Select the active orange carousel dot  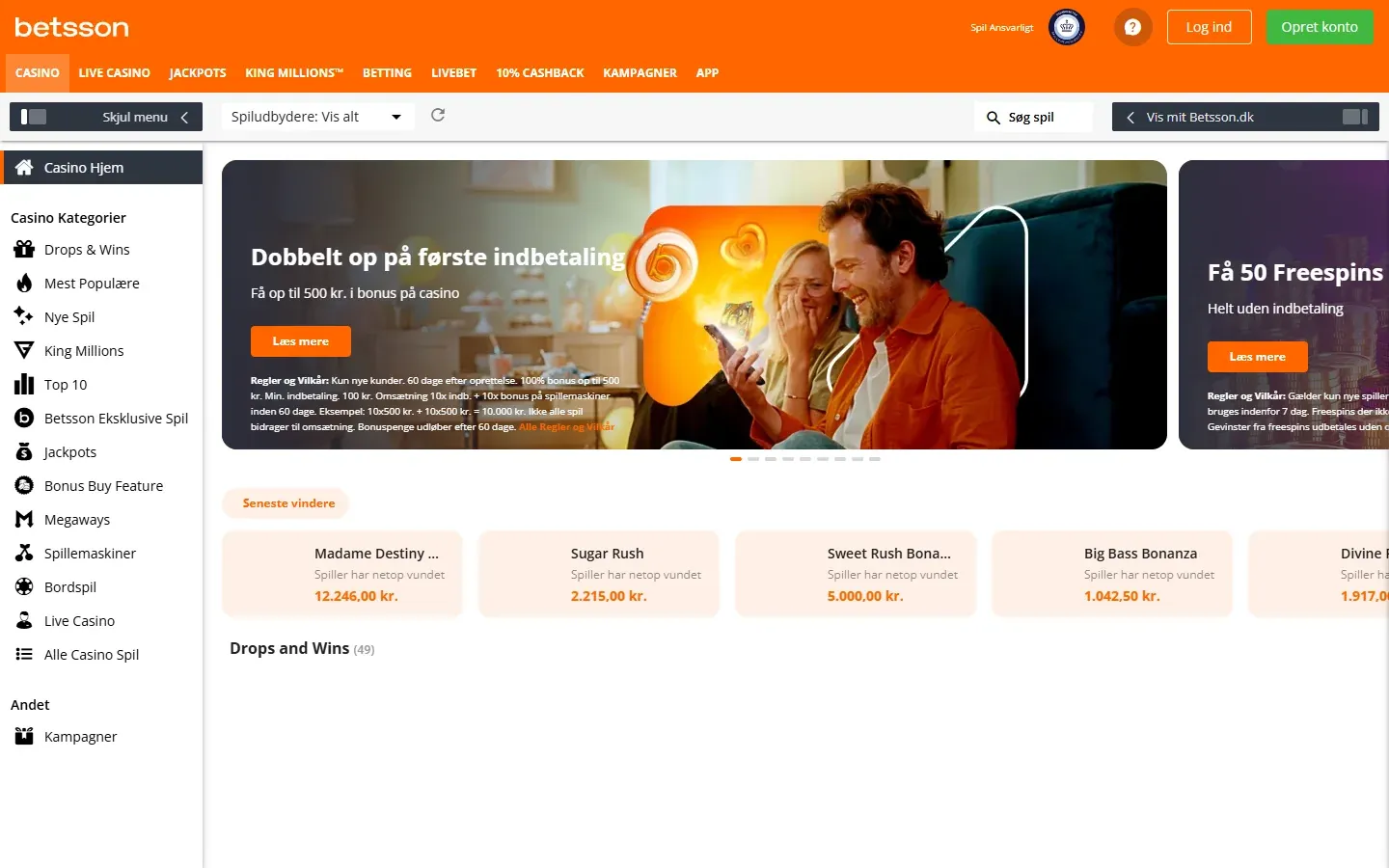click(x=736, y=459)
